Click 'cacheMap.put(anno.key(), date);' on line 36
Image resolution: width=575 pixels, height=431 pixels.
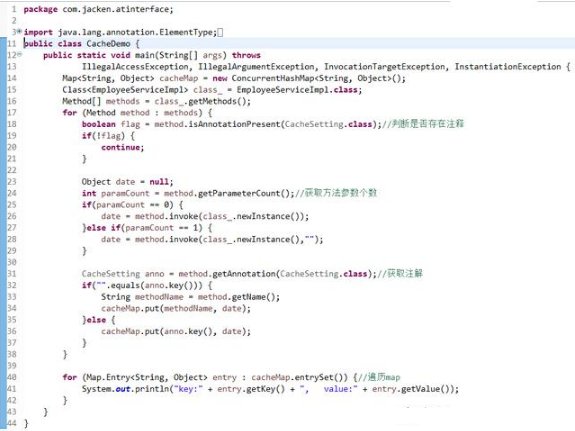click(x=176, y=331)
